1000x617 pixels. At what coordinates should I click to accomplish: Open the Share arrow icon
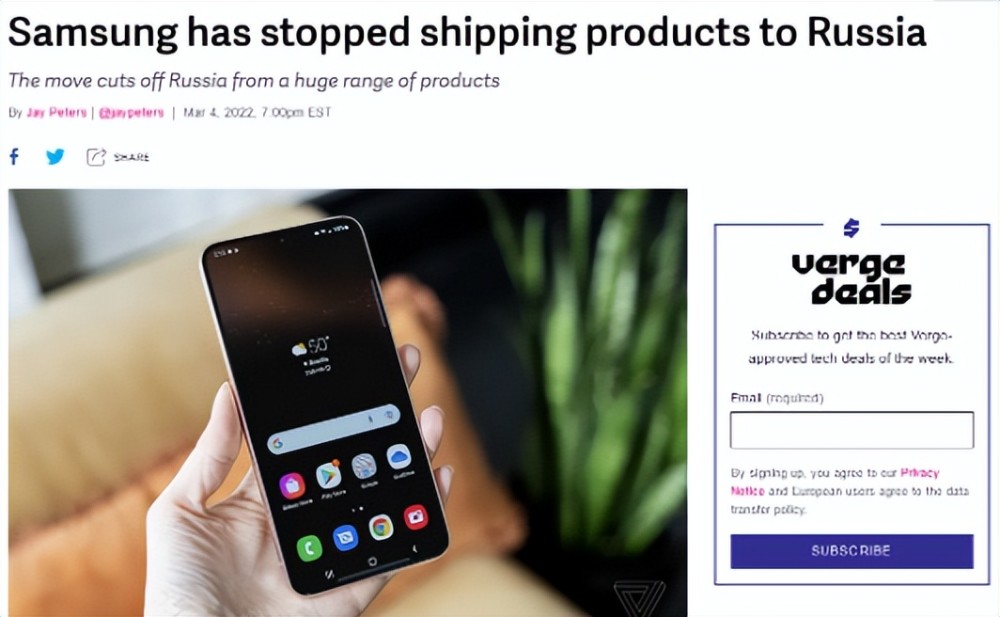96,157
